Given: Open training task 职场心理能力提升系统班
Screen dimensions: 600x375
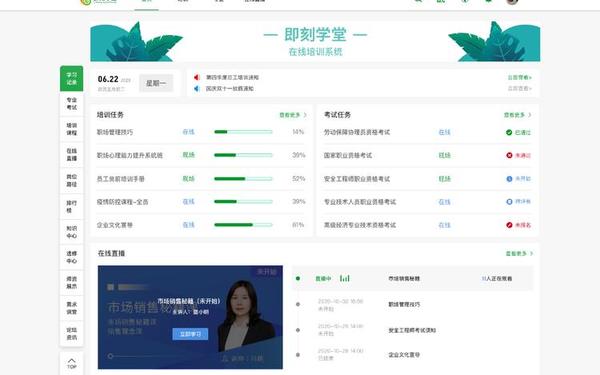Looking at the screenshot, I should 130,155.
